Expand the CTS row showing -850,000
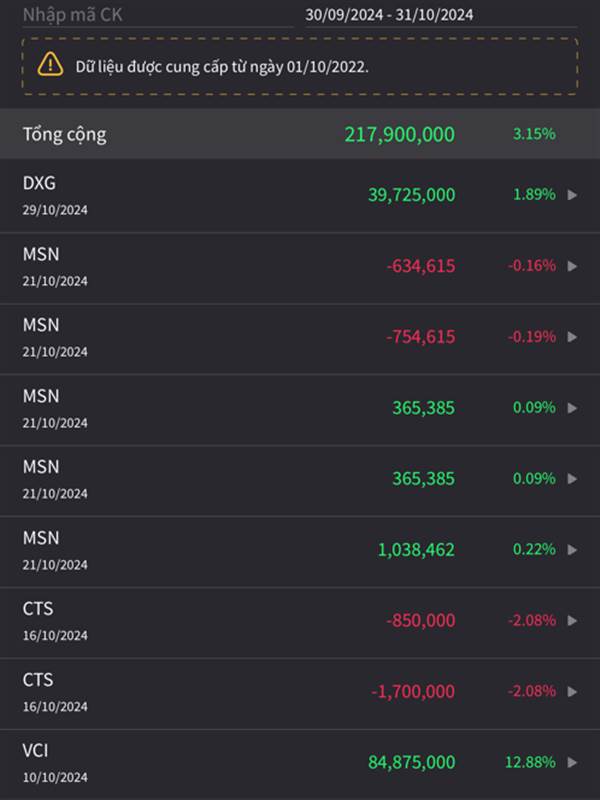The height and width of the screenshot is (800, 600). tap(572, 621)
